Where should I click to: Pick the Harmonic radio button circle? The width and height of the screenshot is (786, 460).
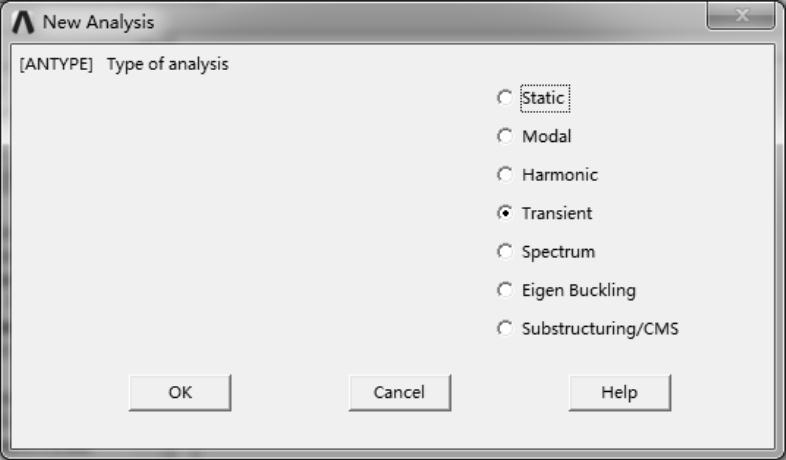(504, 175)
